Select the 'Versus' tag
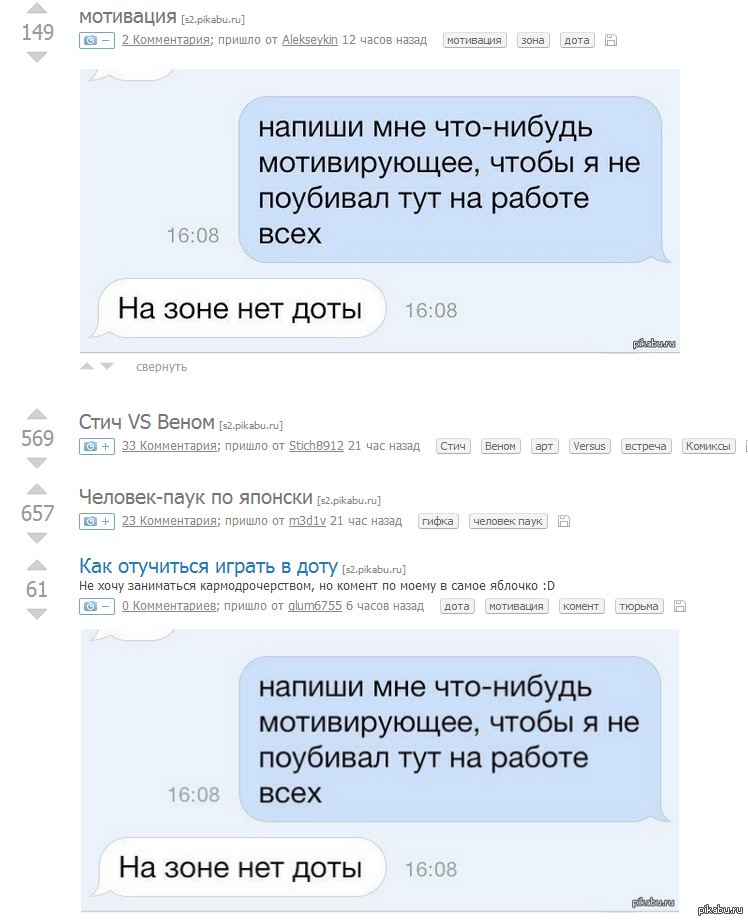Image resolution: width=748 pixels, height=921 pixels. click(590, 446)
